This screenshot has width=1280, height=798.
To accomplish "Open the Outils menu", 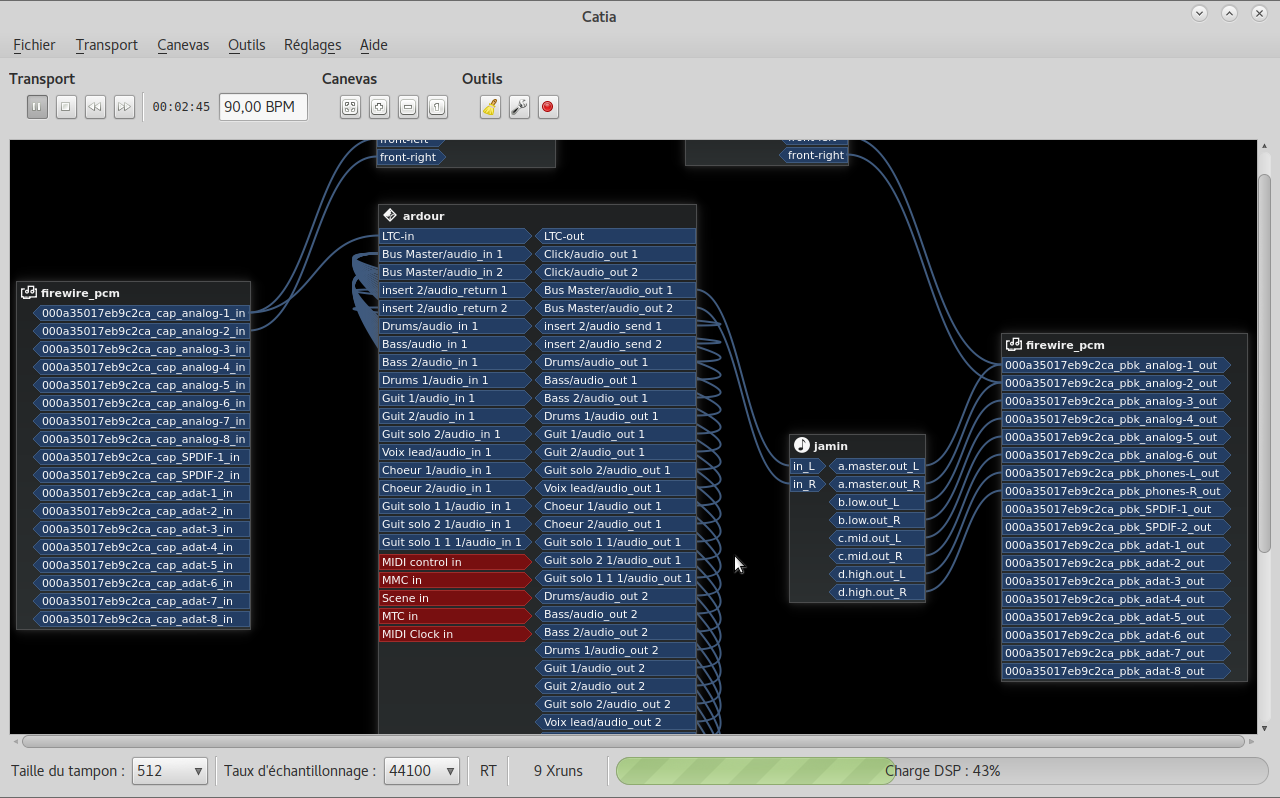I will coord(247,45).
